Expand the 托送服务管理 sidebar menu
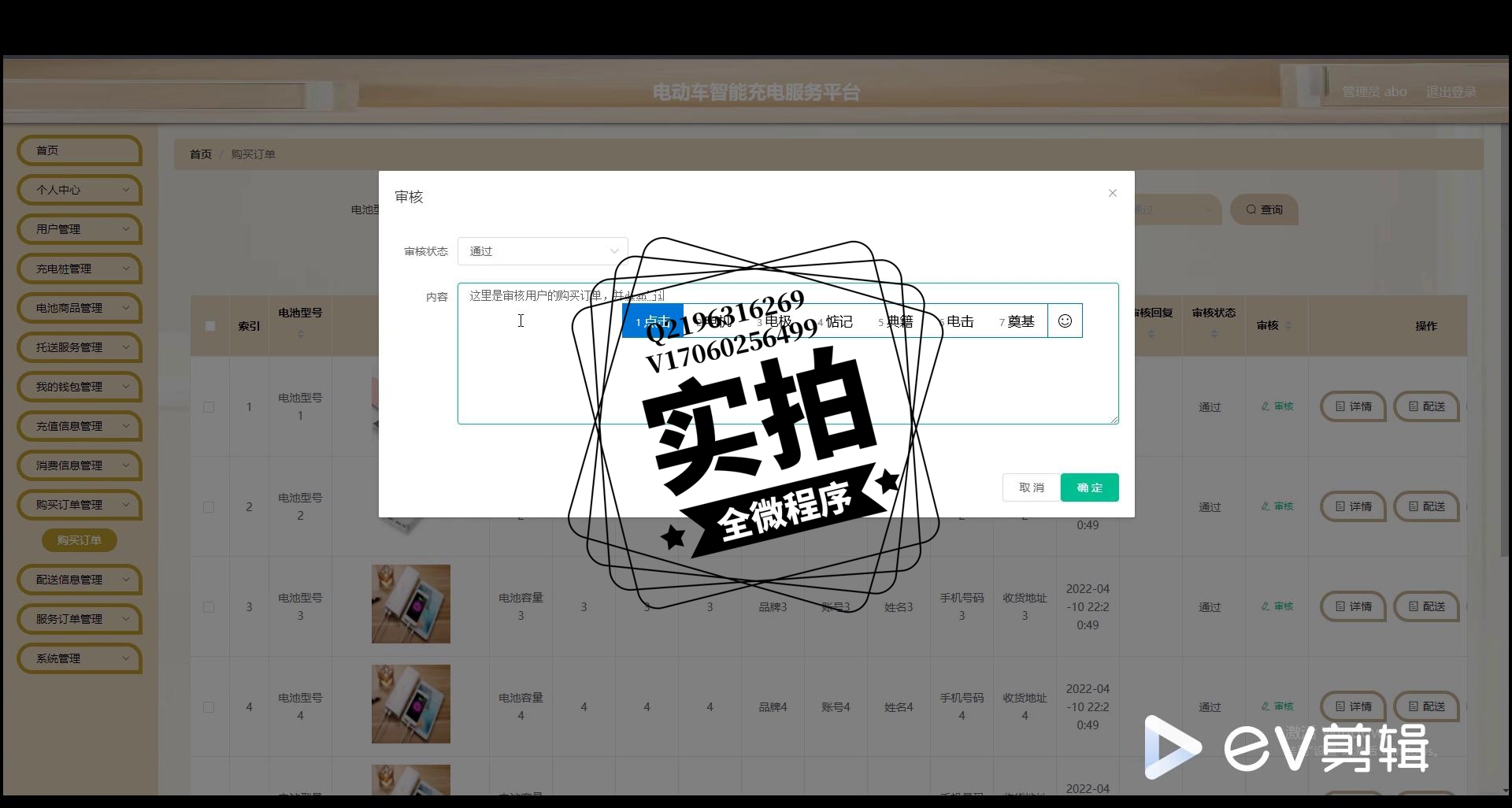The width and height of the screenshot is (1512, 808). [x=79, y=347]
